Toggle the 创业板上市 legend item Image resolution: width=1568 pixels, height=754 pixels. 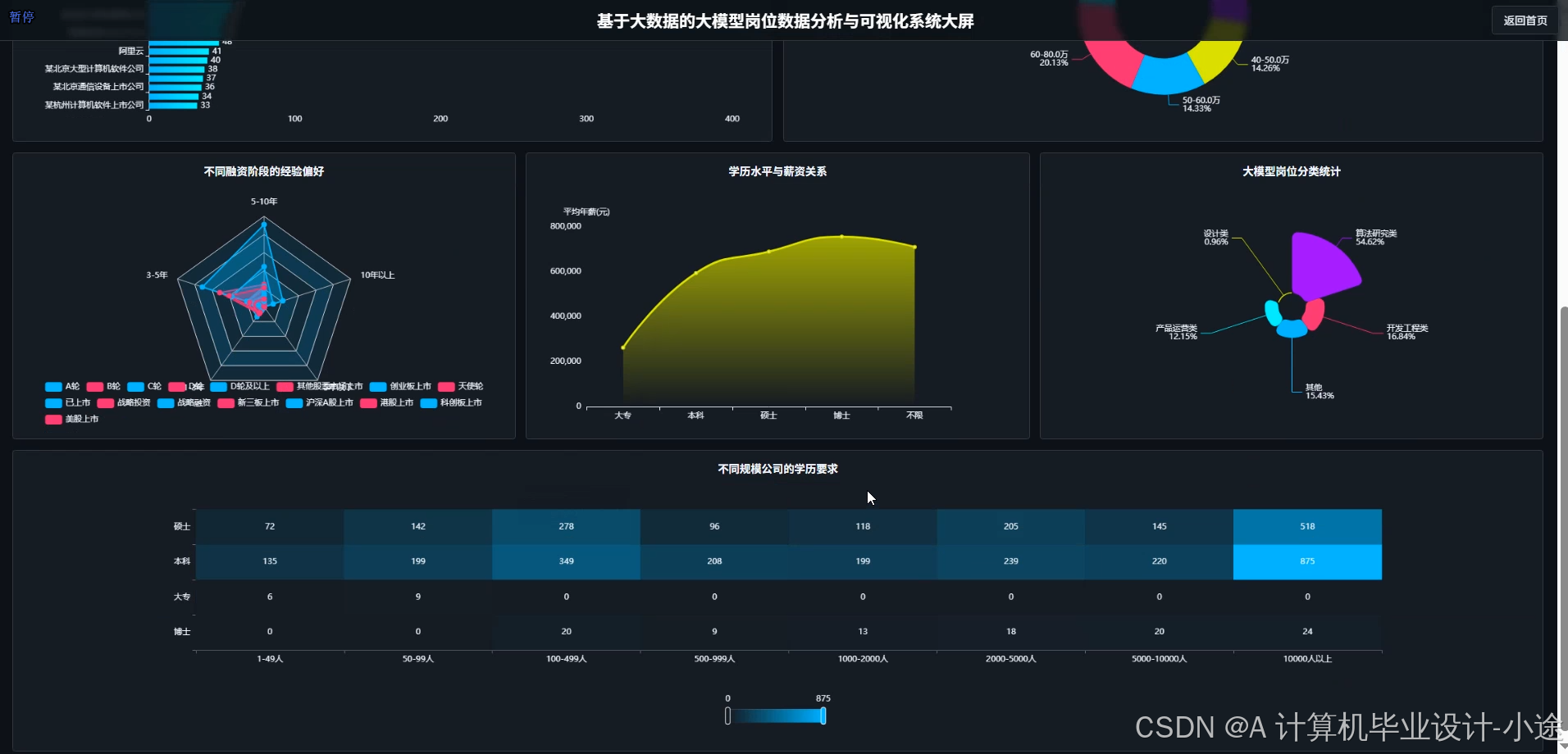(x=400, y=386)
